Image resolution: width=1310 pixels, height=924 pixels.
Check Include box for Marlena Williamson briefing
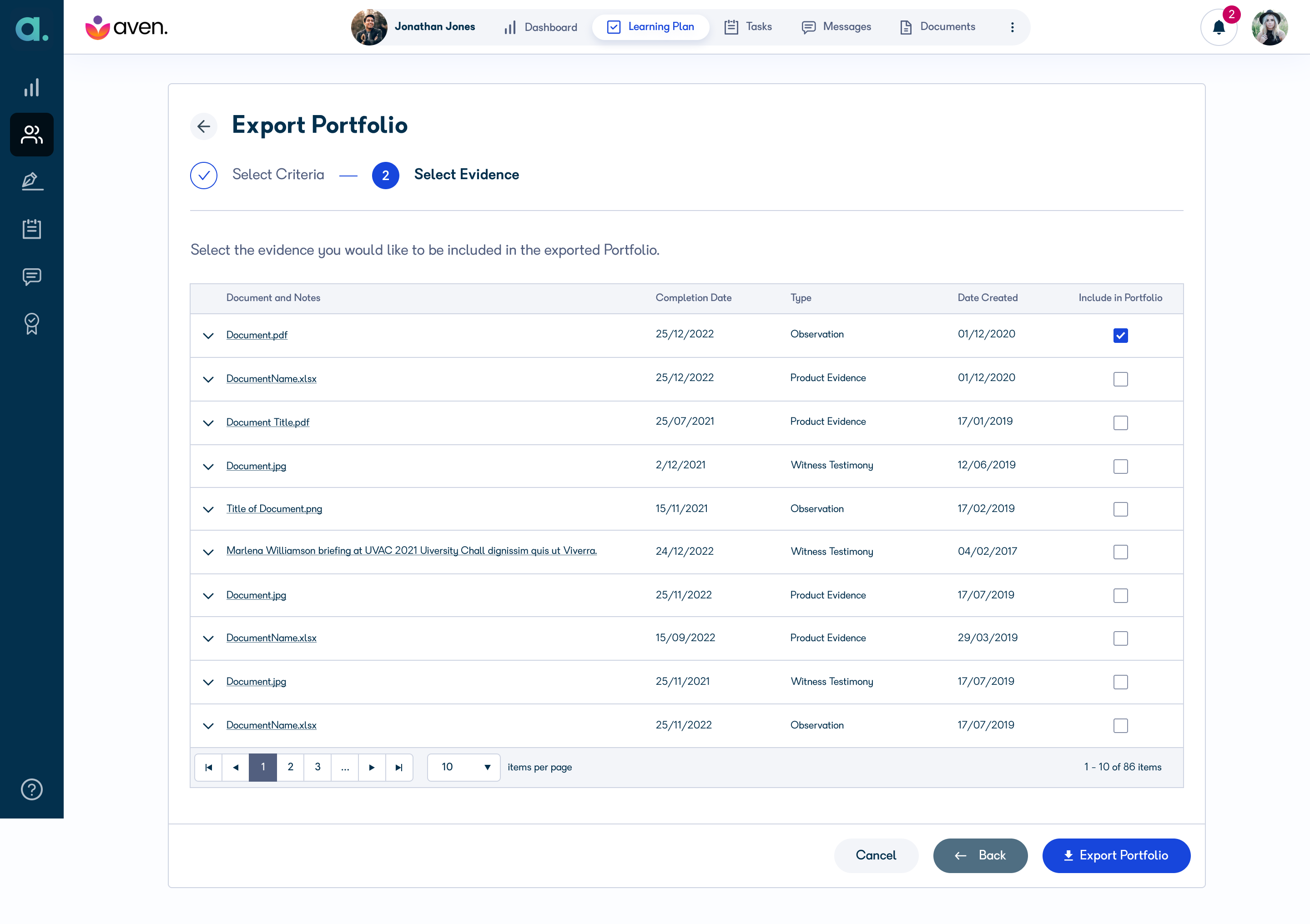(1121, 552)
